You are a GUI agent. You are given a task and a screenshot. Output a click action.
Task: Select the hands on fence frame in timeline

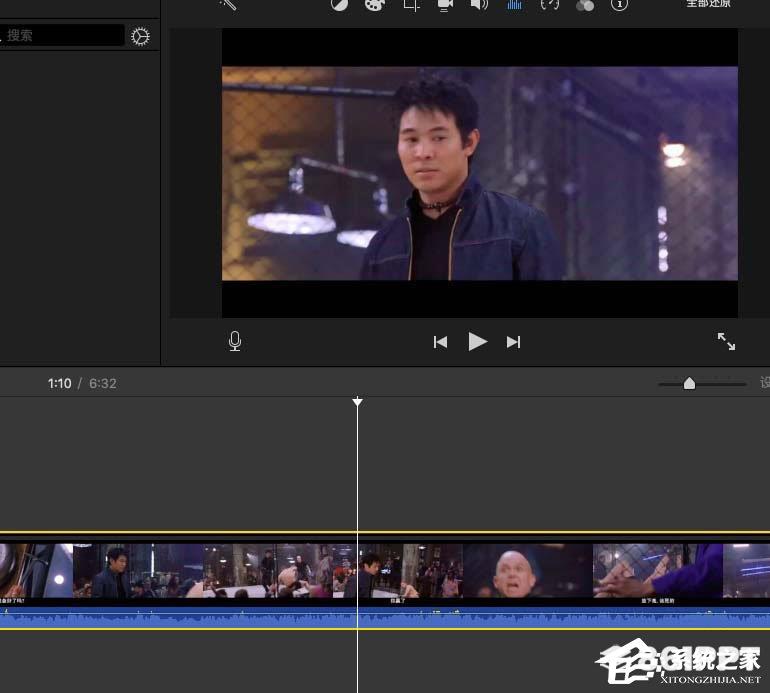658,572
